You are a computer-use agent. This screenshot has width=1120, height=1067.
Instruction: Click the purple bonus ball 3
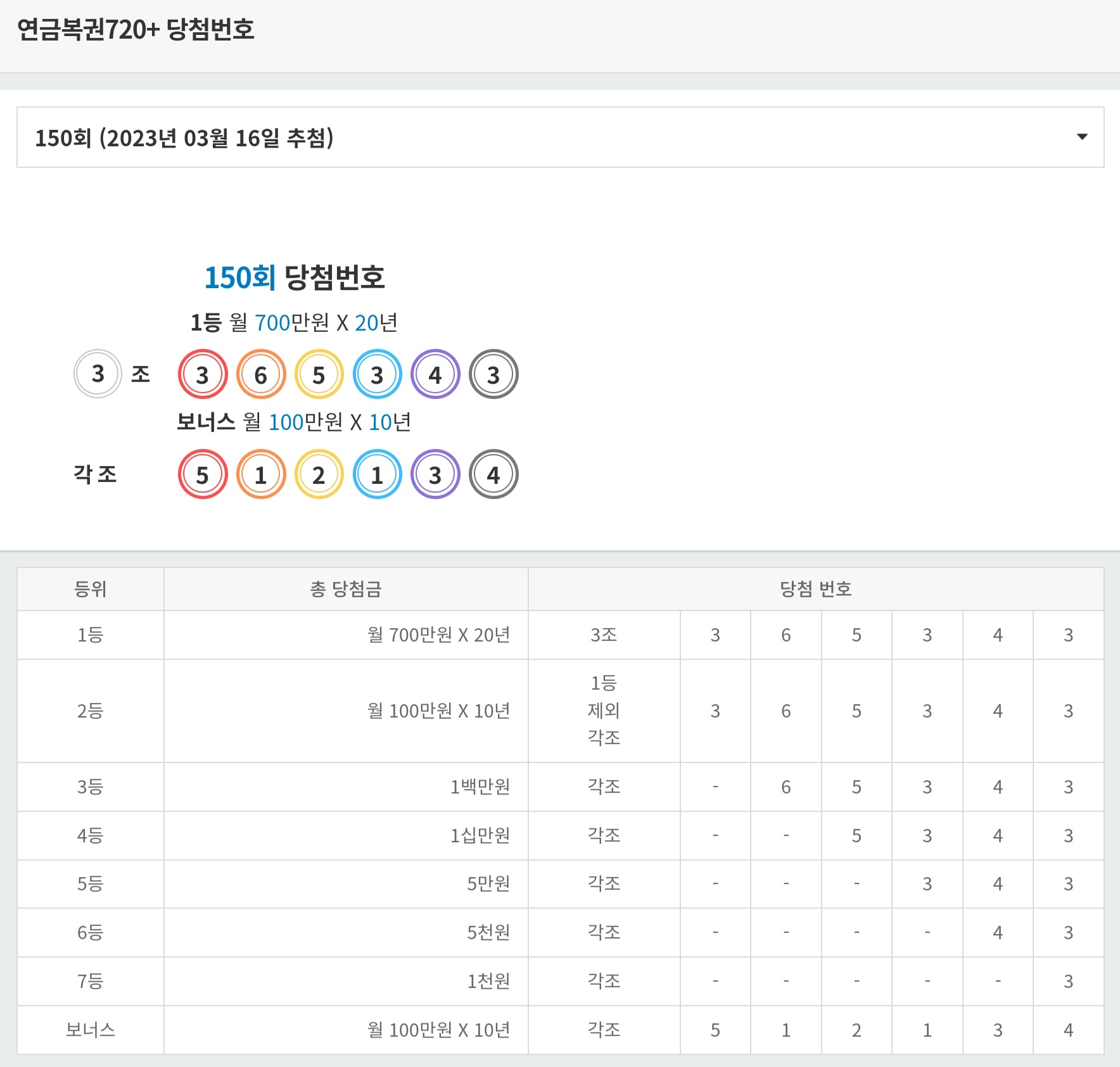435,474
